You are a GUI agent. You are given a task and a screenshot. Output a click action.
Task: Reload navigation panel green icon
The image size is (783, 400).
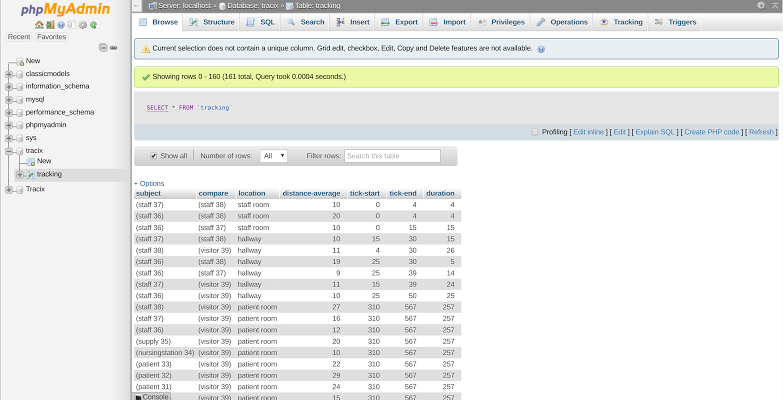93,25
